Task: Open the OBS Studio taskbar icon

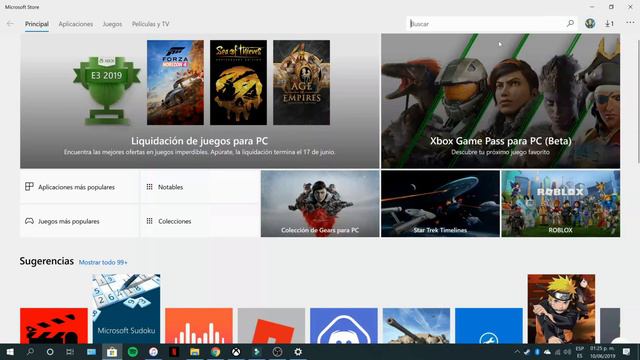Action: pyautogui.click(x=278, y=352)
